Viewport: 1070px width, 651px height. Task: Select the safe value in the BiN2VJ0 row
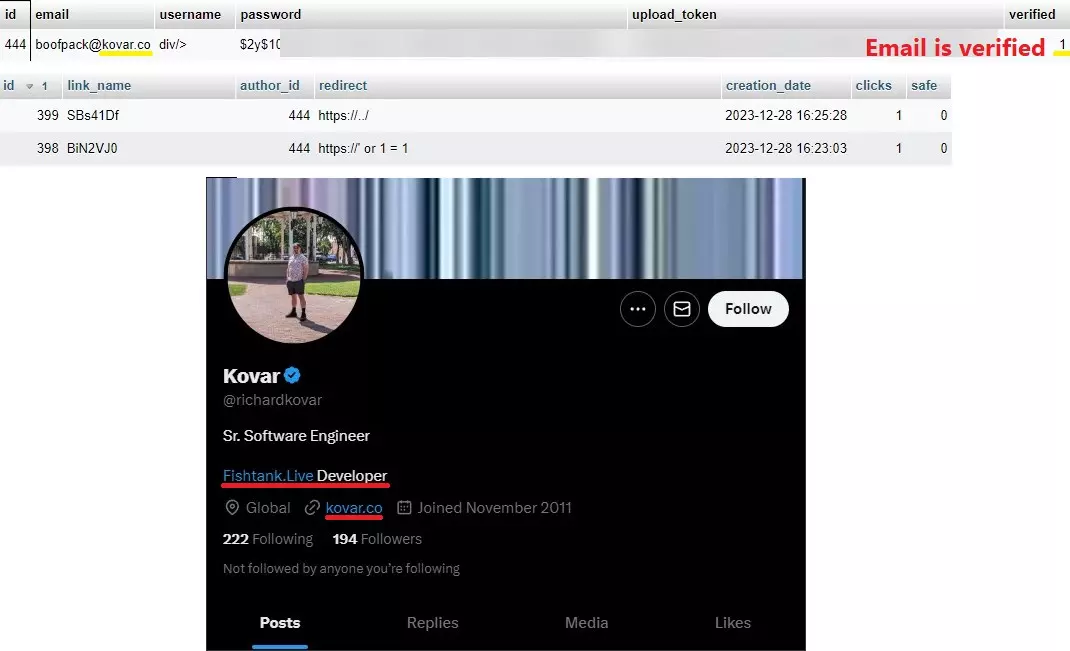[944, 148]
